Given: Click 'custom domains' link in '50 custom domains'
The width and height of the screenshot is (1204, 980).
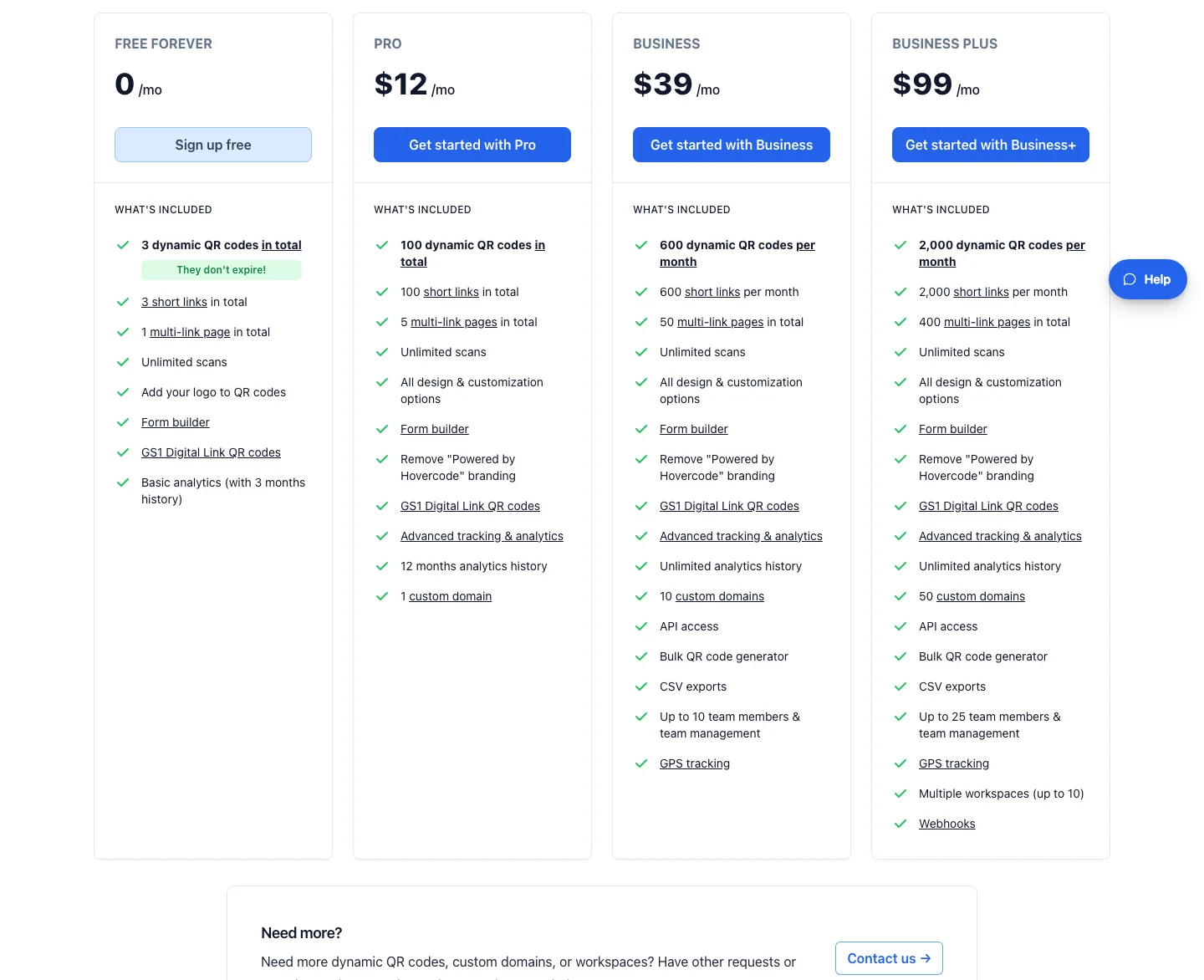Looking at the screenshot, I should 981,596.
